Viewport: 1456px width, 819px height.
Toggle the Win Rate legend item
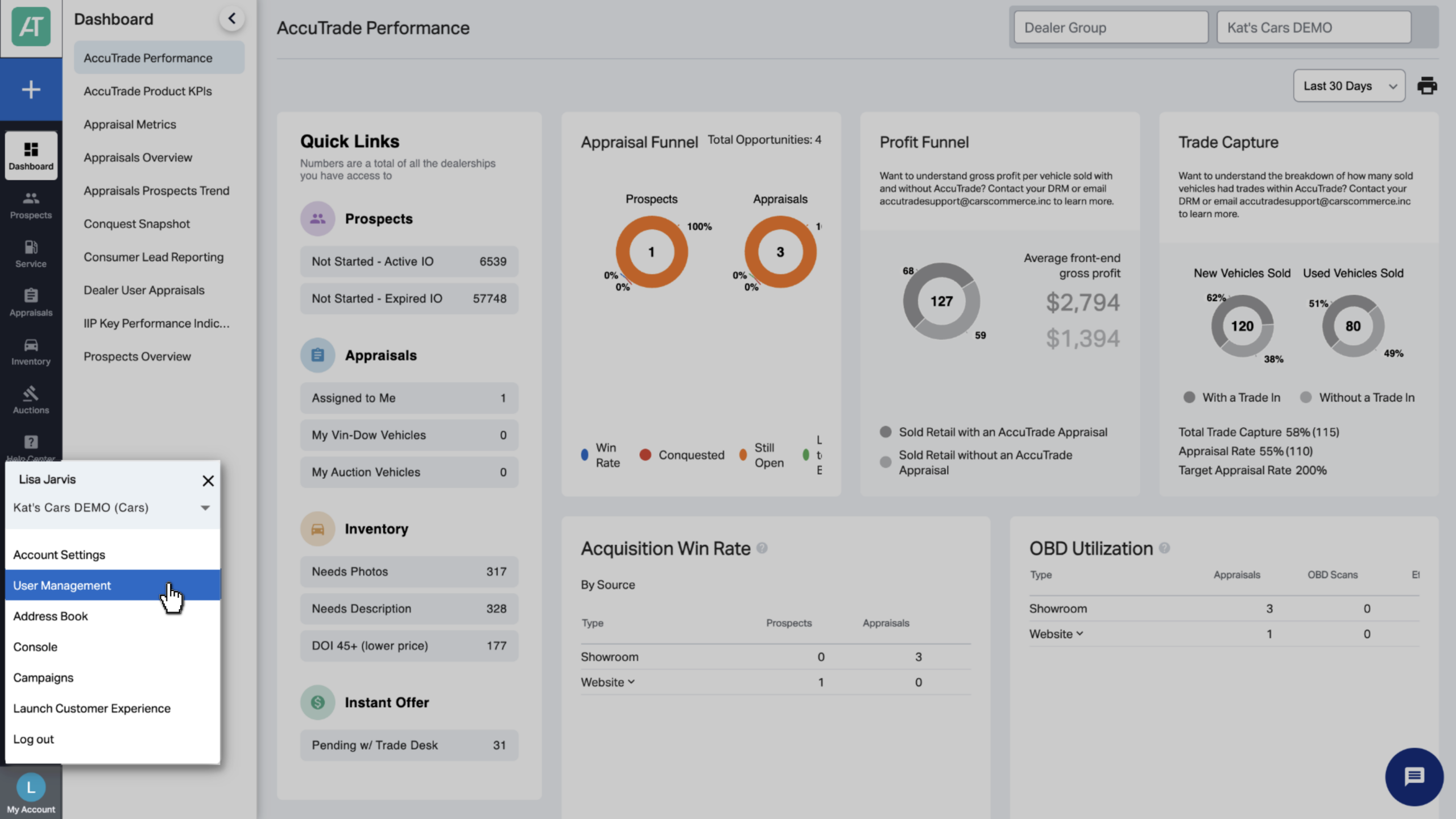601,455
